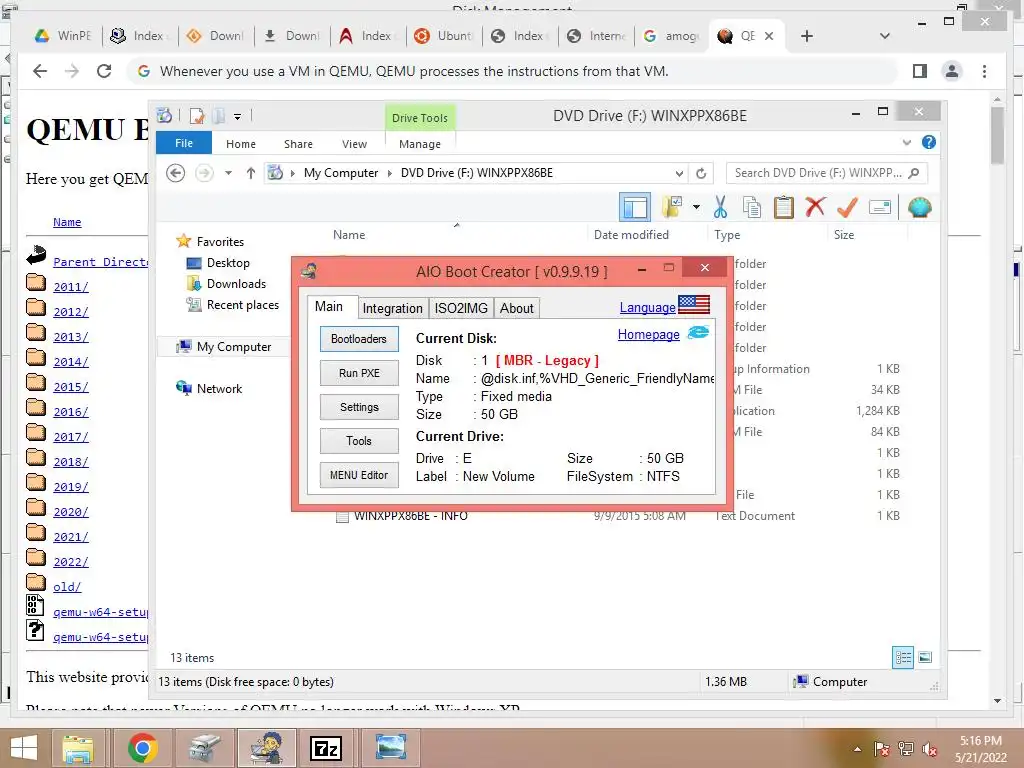Select Recent places in navigation pane
Viewport: 1024px width, 768px height.
pyautogui.click(x=232, y=305)
